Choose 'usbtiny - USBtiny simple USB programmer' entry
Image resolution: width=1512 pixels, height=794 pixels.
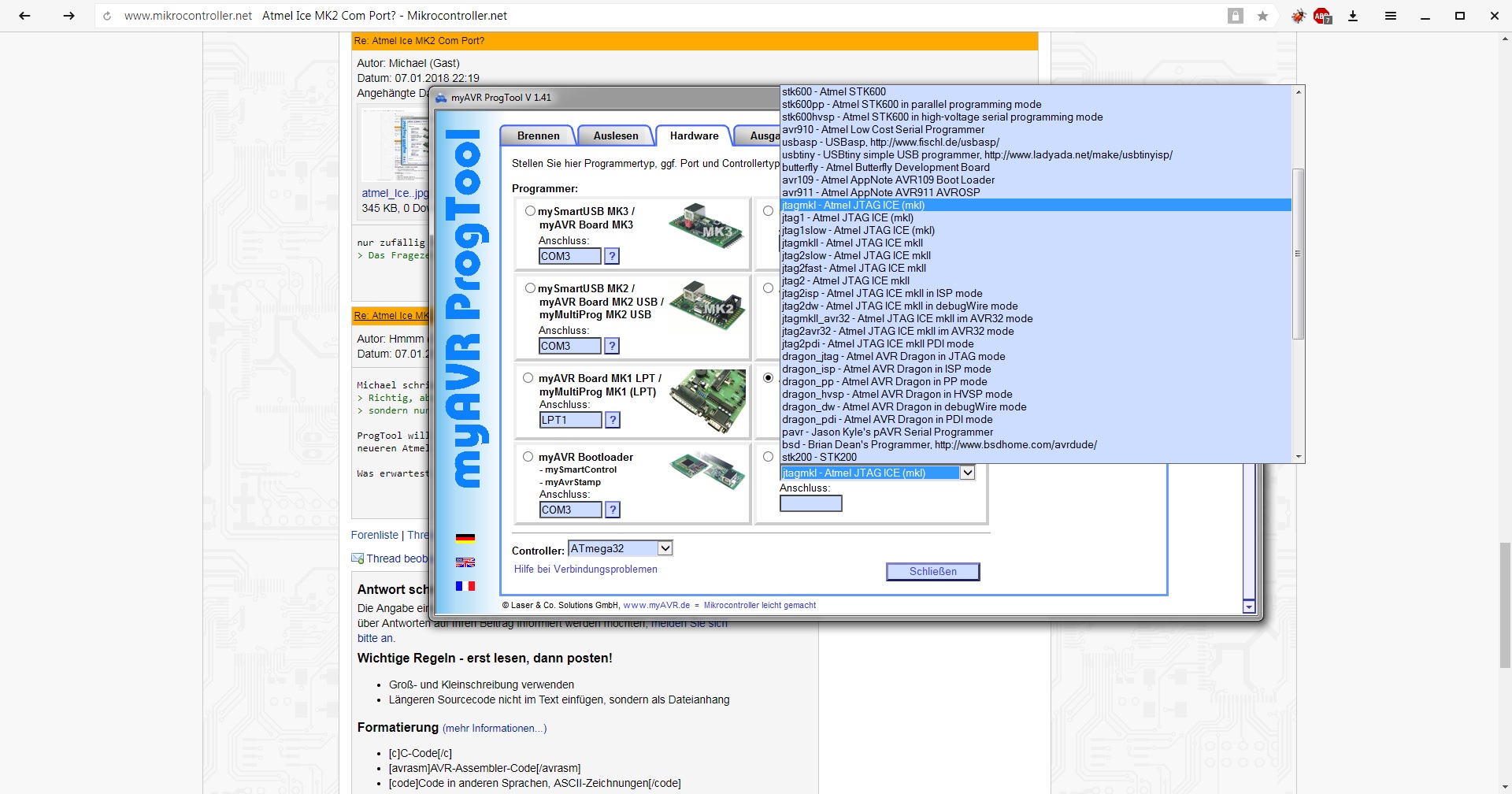tap(1036, 155)
